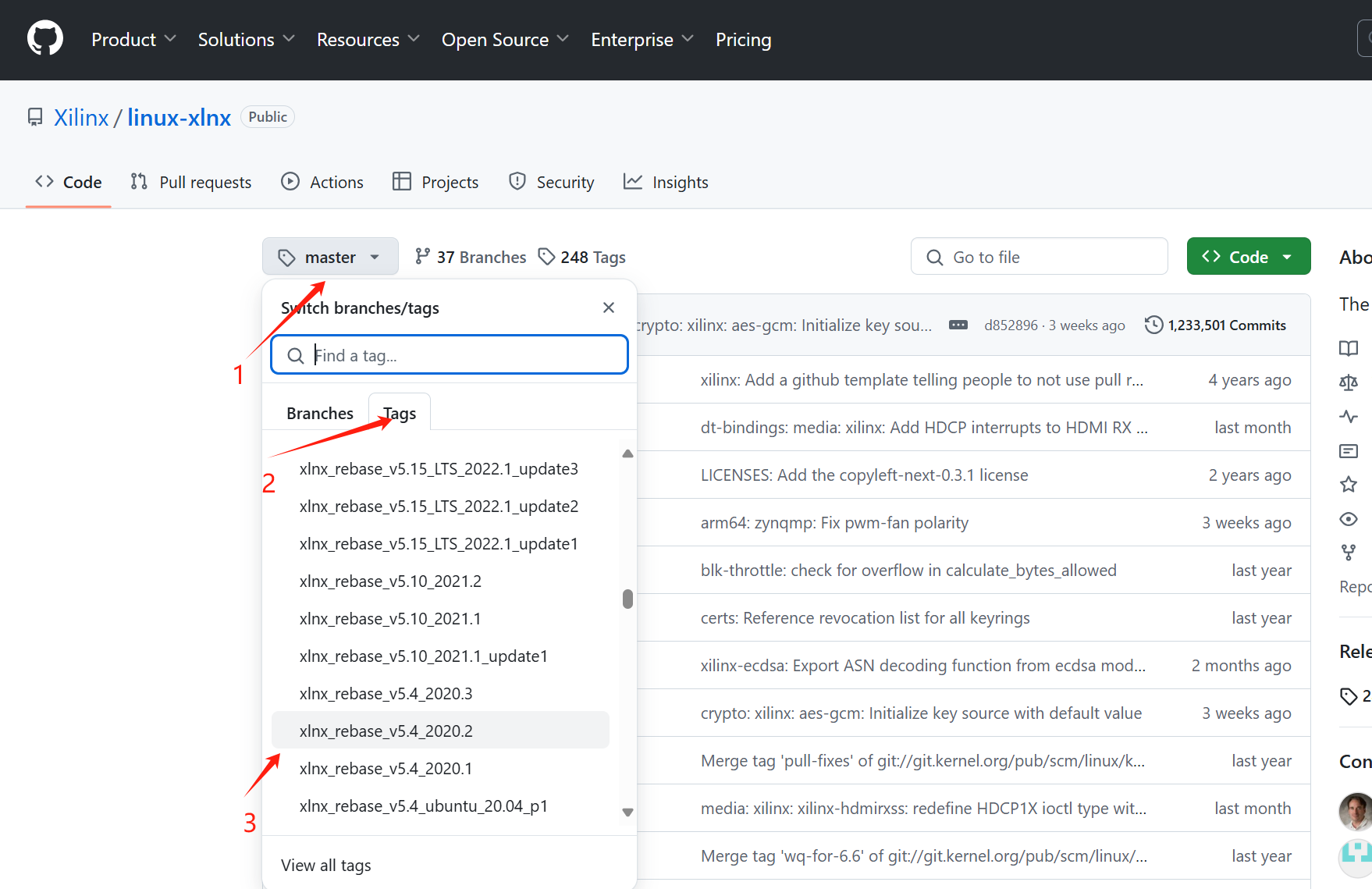Go to the Security tab

click(x=551, y=182)
